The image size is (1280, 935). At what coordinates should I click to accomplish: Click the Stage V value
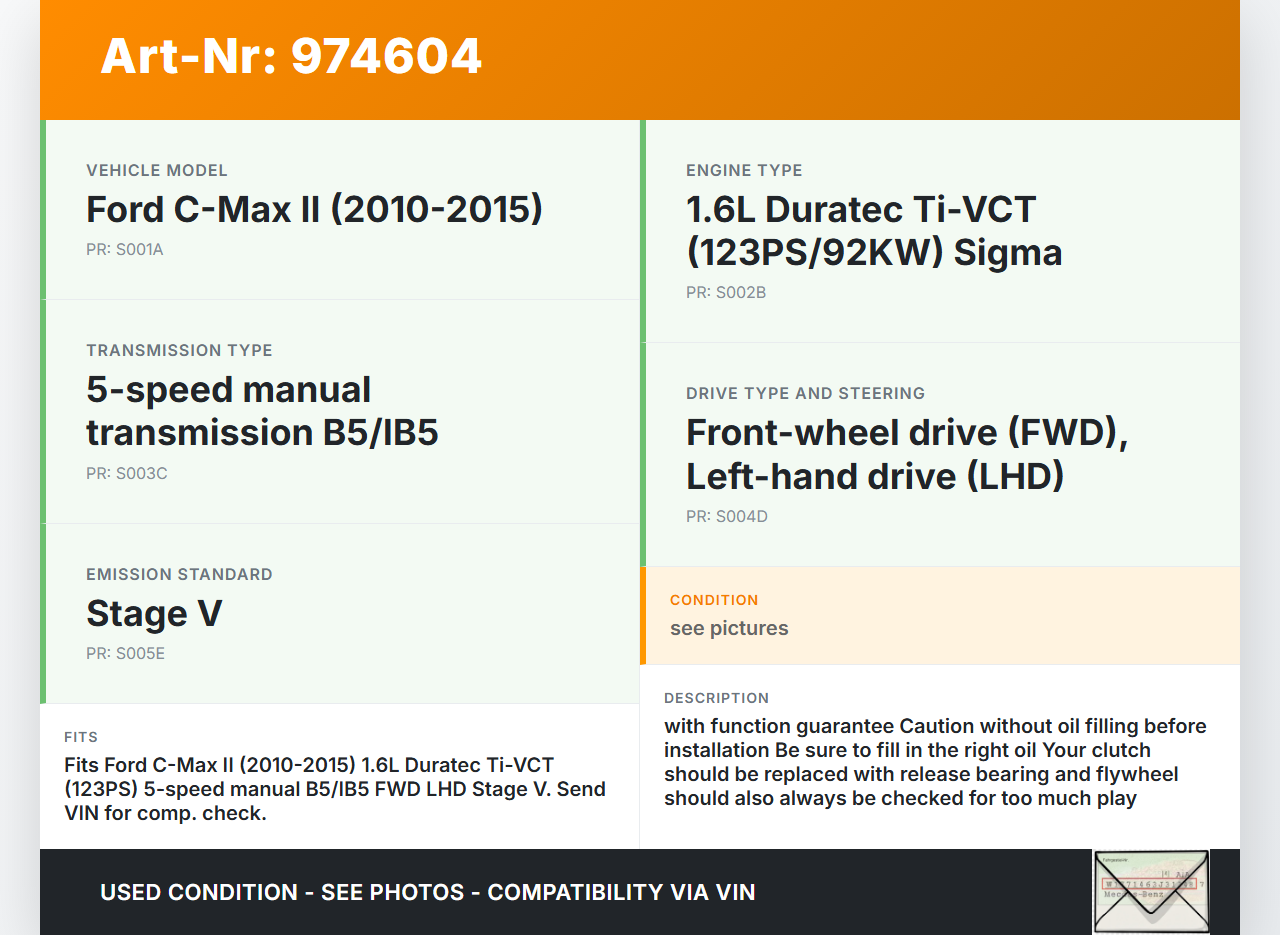coord(154,614)
